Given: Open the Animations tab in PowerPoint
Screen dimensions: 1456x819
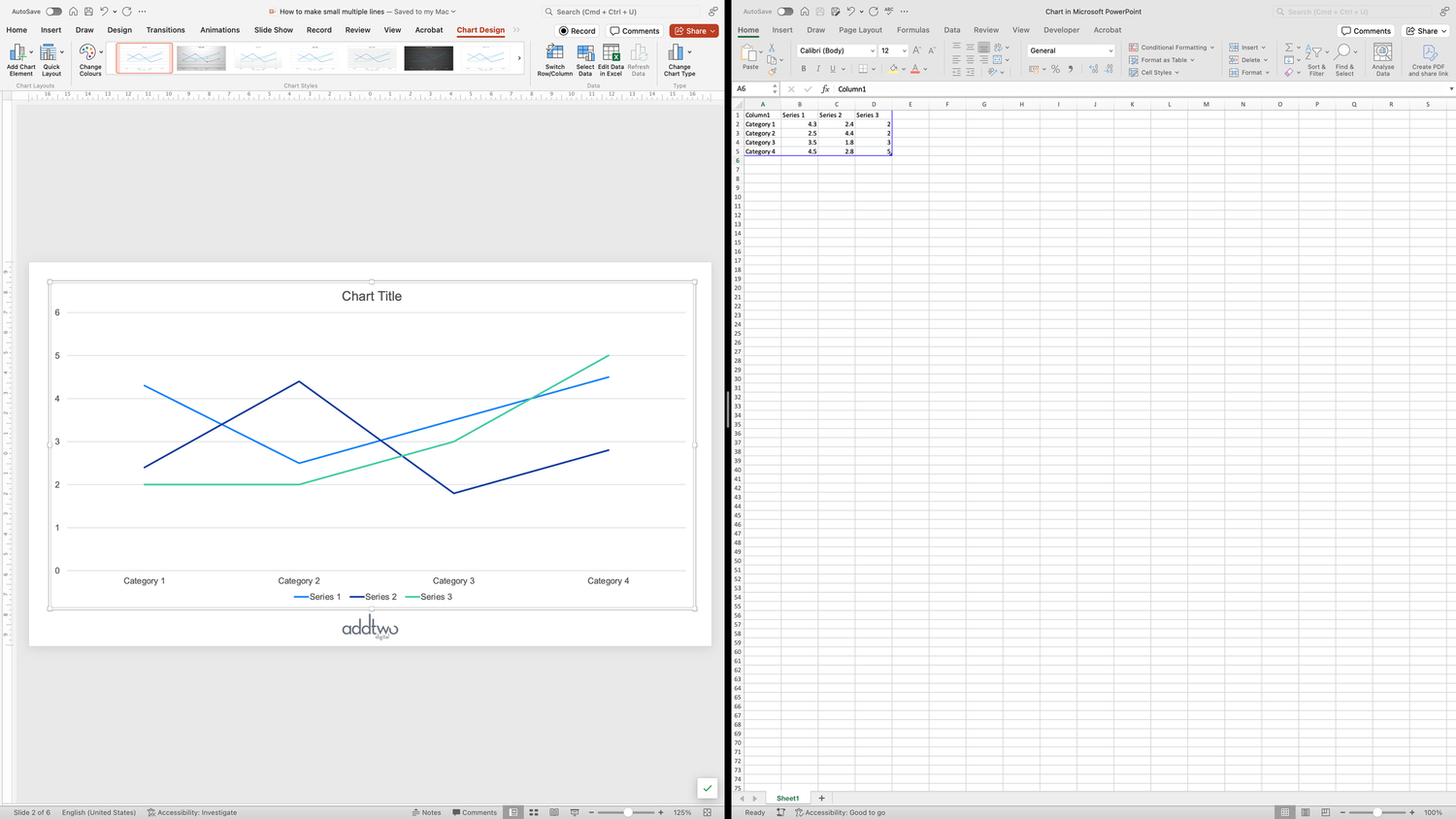Looking at the screenshot, I should pos(219,30).
